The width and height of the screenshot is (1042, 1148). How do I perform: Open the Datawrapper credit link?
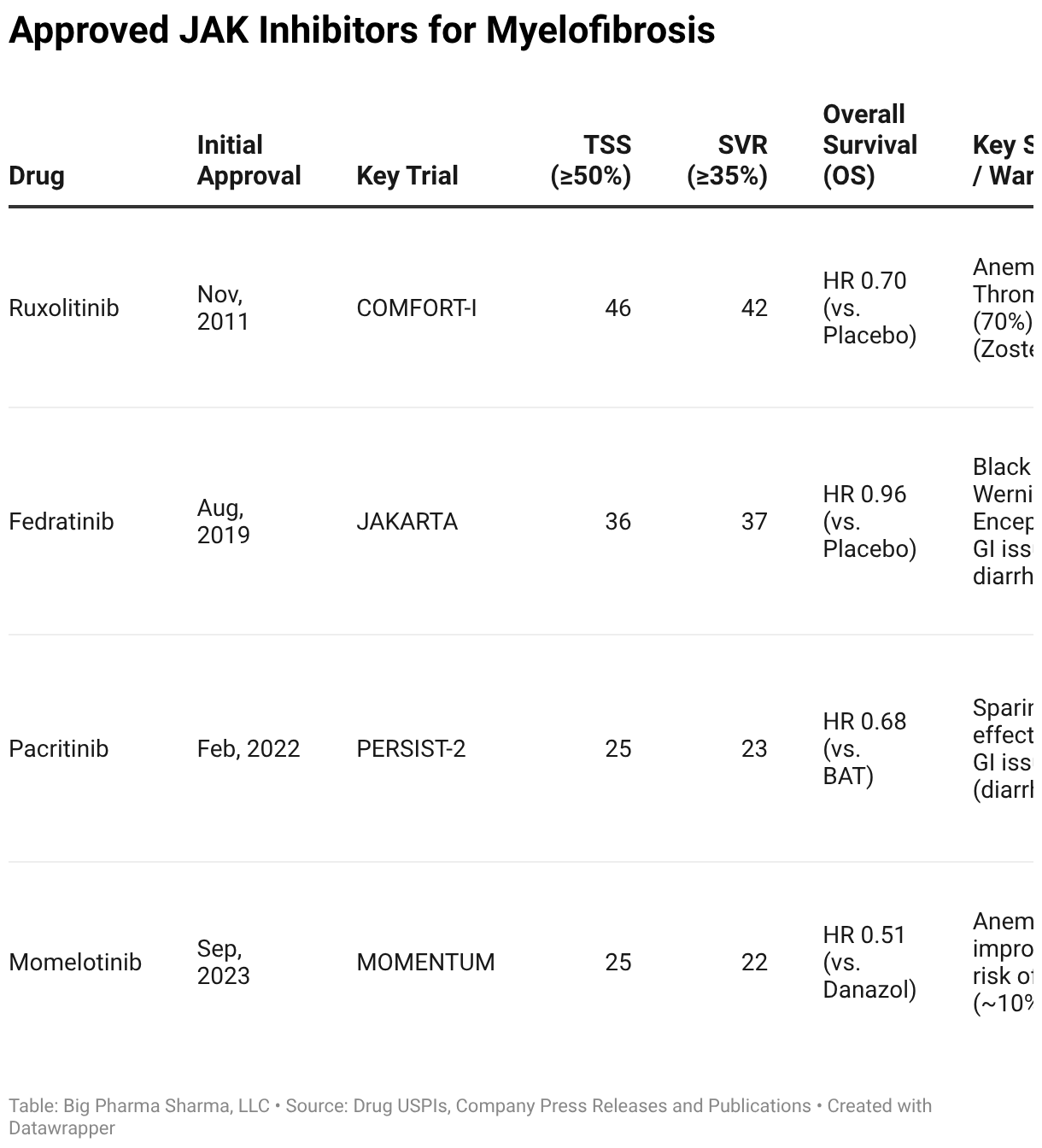(61, 1128)
